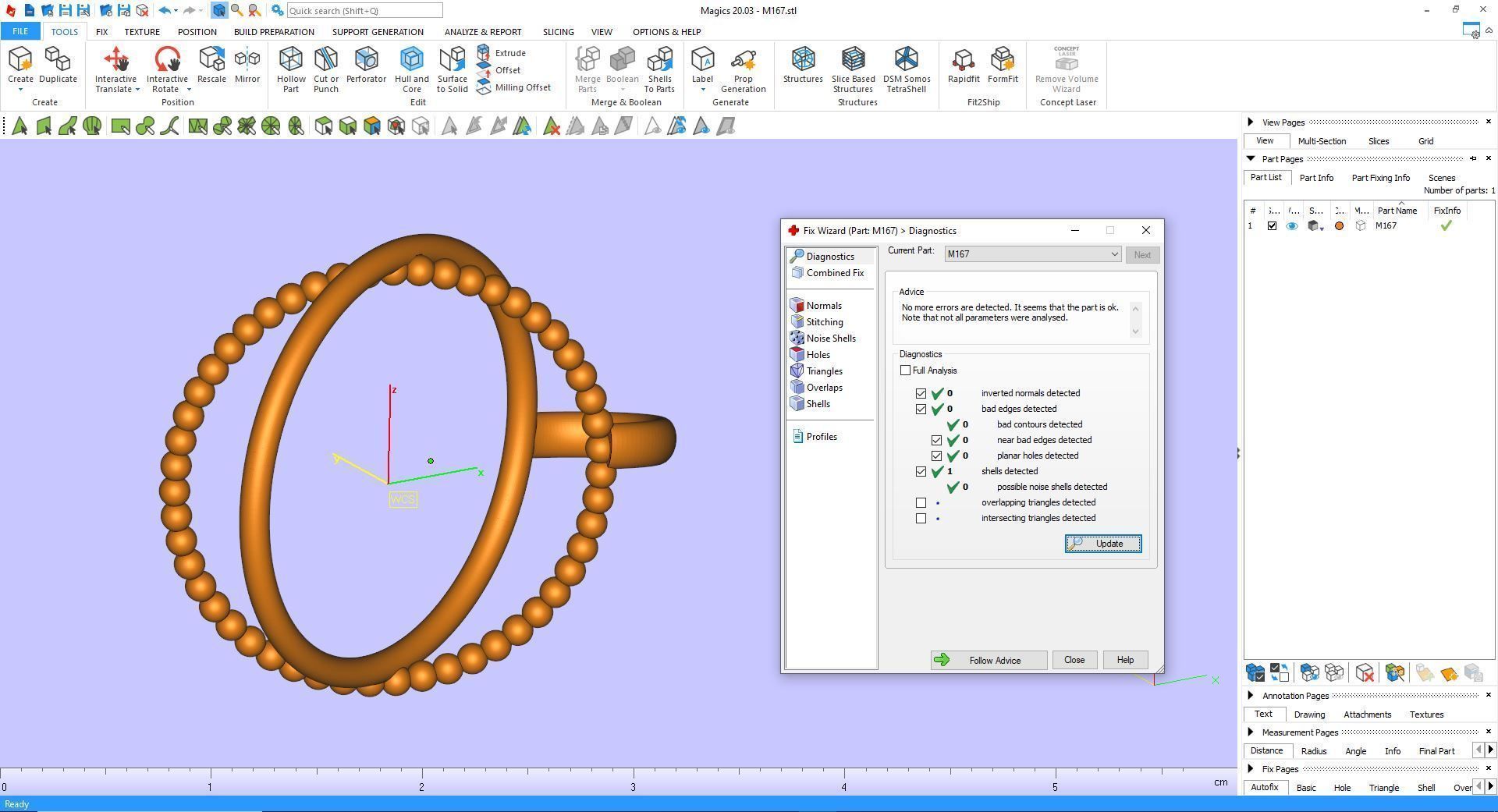Open Stitching page in Fix Wizard
The image size is (1498, 812).
pos(817,322)
